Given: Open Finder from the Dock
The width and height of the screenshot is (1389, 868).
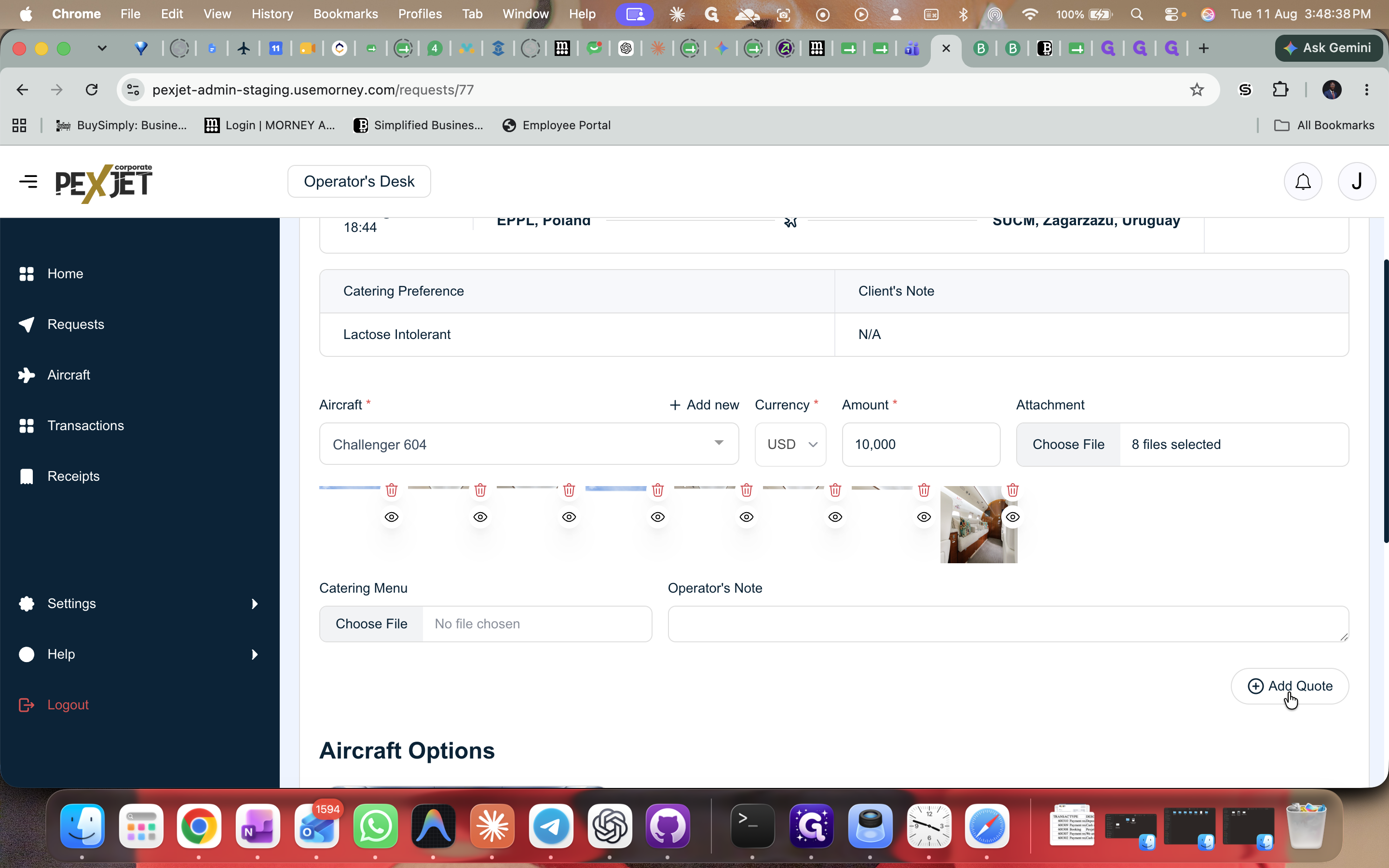Looking at the screenshot, I should 82,826.
